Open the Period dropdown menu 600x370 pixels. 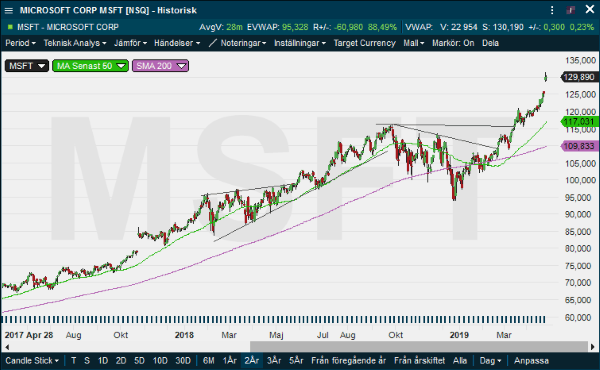(20, 43)
